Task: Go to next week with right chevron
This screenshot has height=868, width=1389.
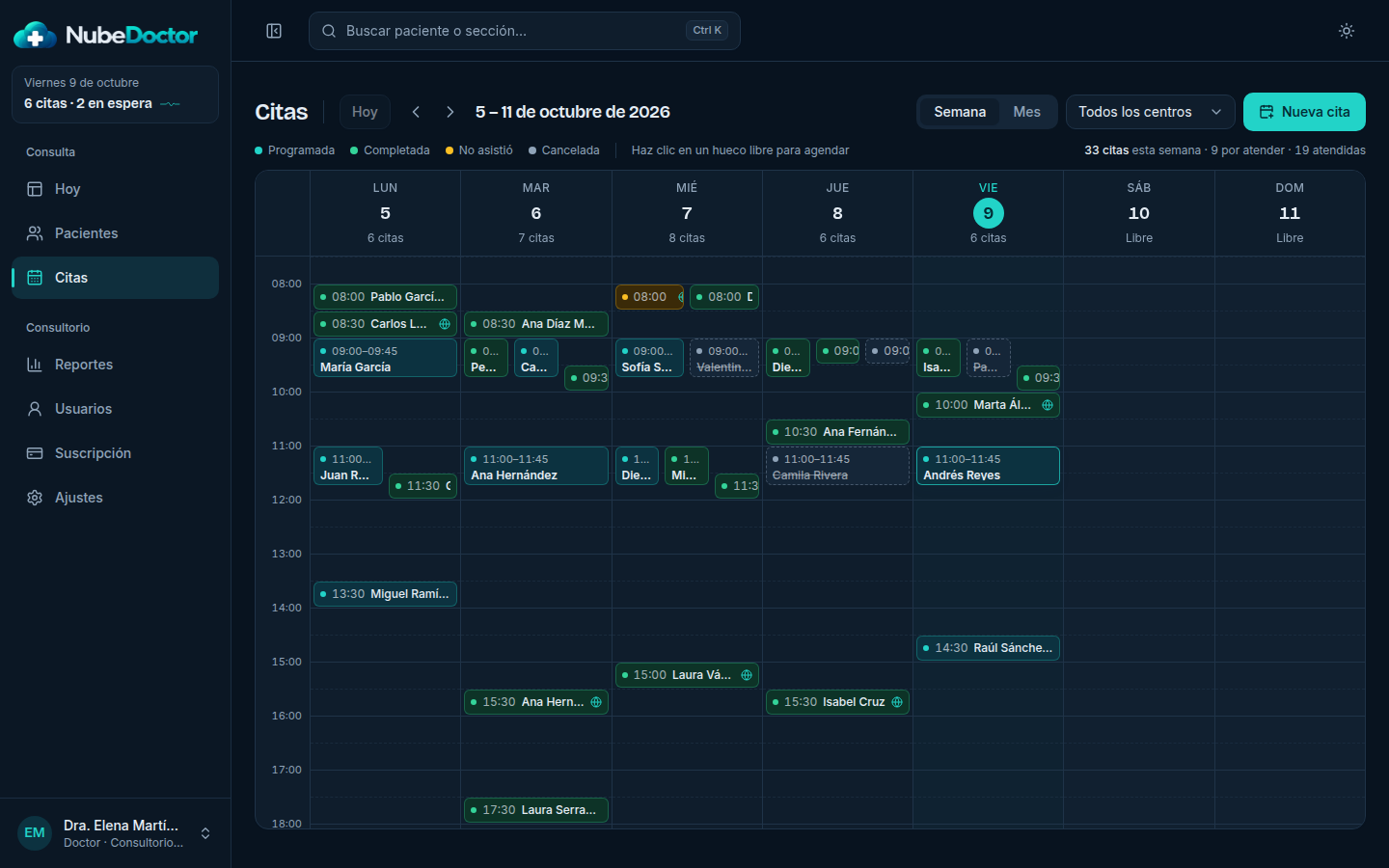Action: [449, 112]
